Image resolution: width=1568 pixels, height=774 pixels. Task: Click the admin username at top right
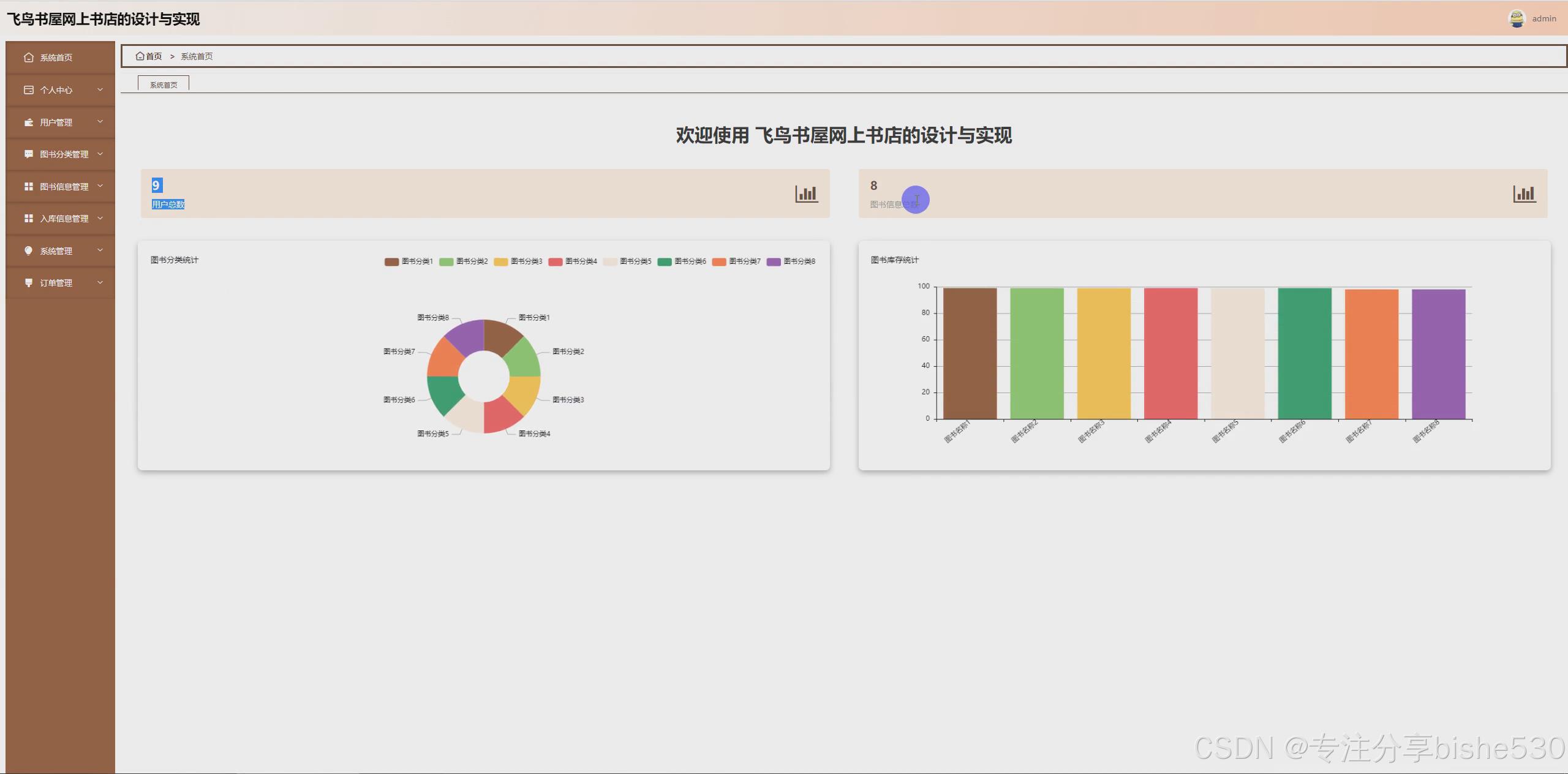pos(1544,19)
